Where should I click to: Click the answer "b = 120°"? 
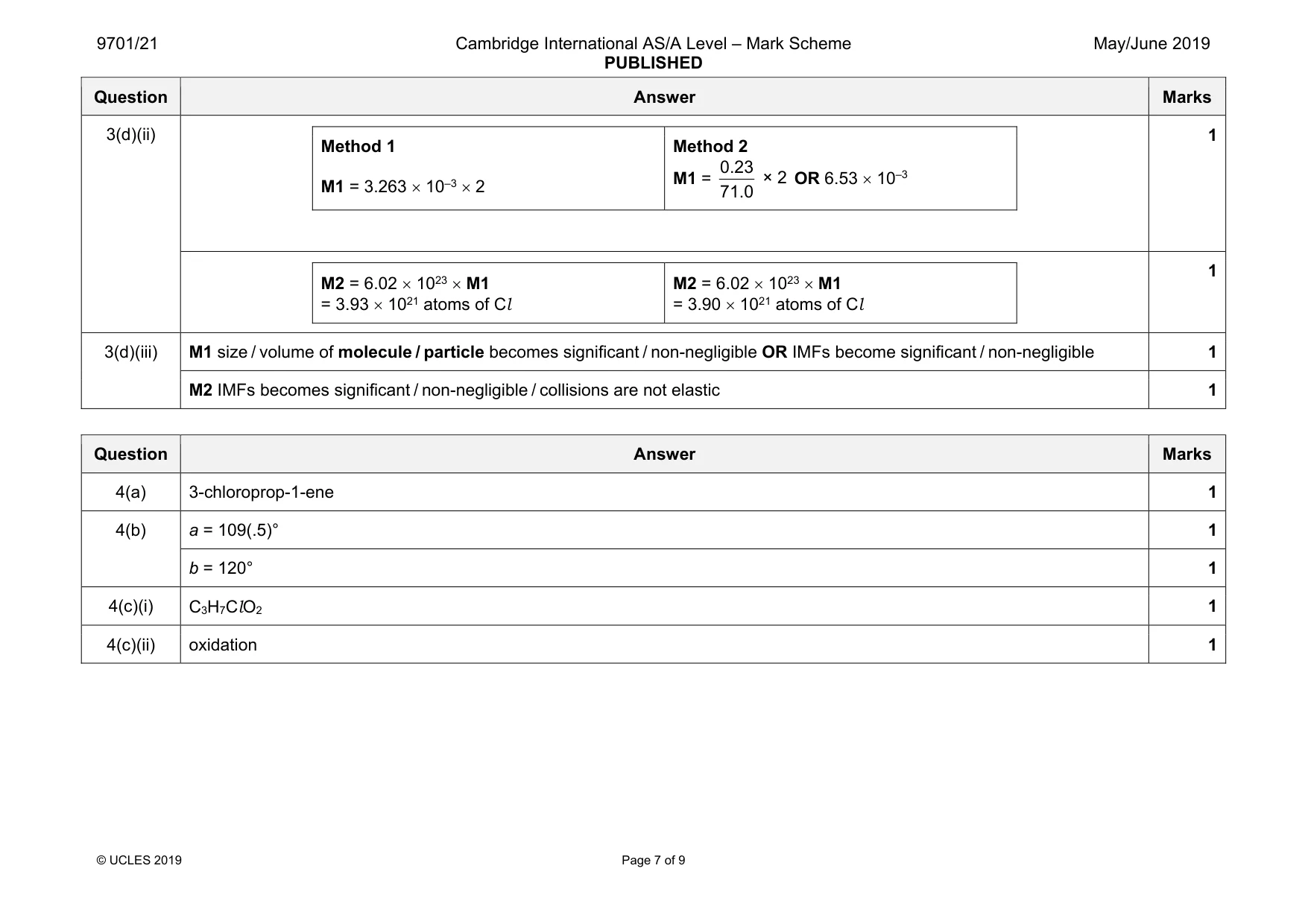pyautogui.click(x=221, y=568)
